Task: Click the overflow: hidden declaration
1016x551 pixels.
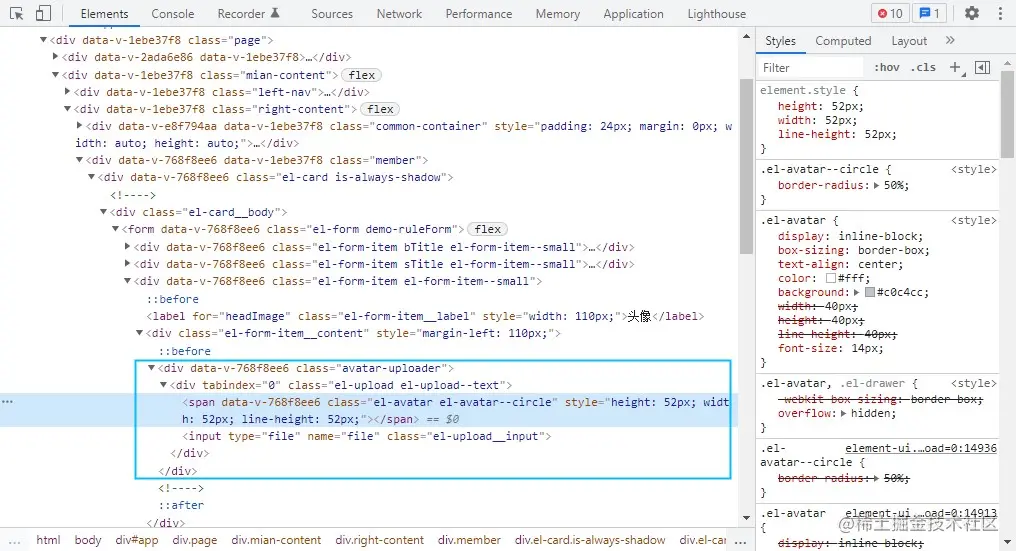Action: (x=837, y=413)
